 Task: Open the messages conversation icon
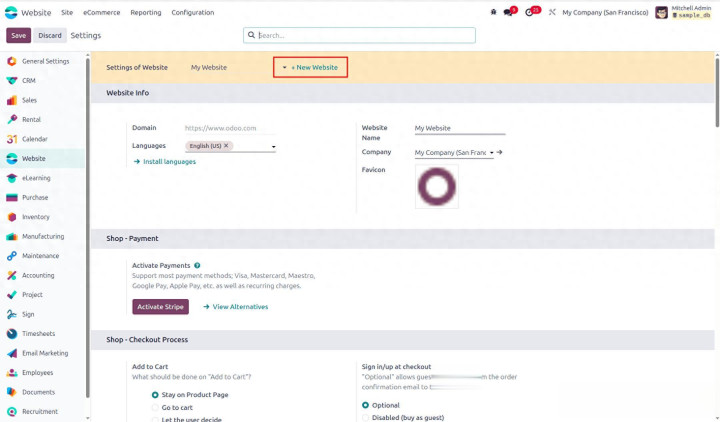[x=508, y=12]
